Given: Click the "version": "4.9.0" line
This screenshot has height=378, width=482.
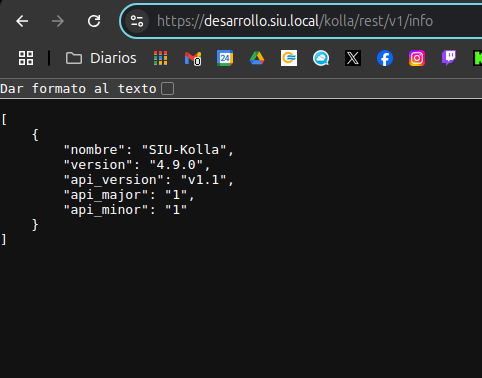Looking at the screenshot, I should [137, 165].
